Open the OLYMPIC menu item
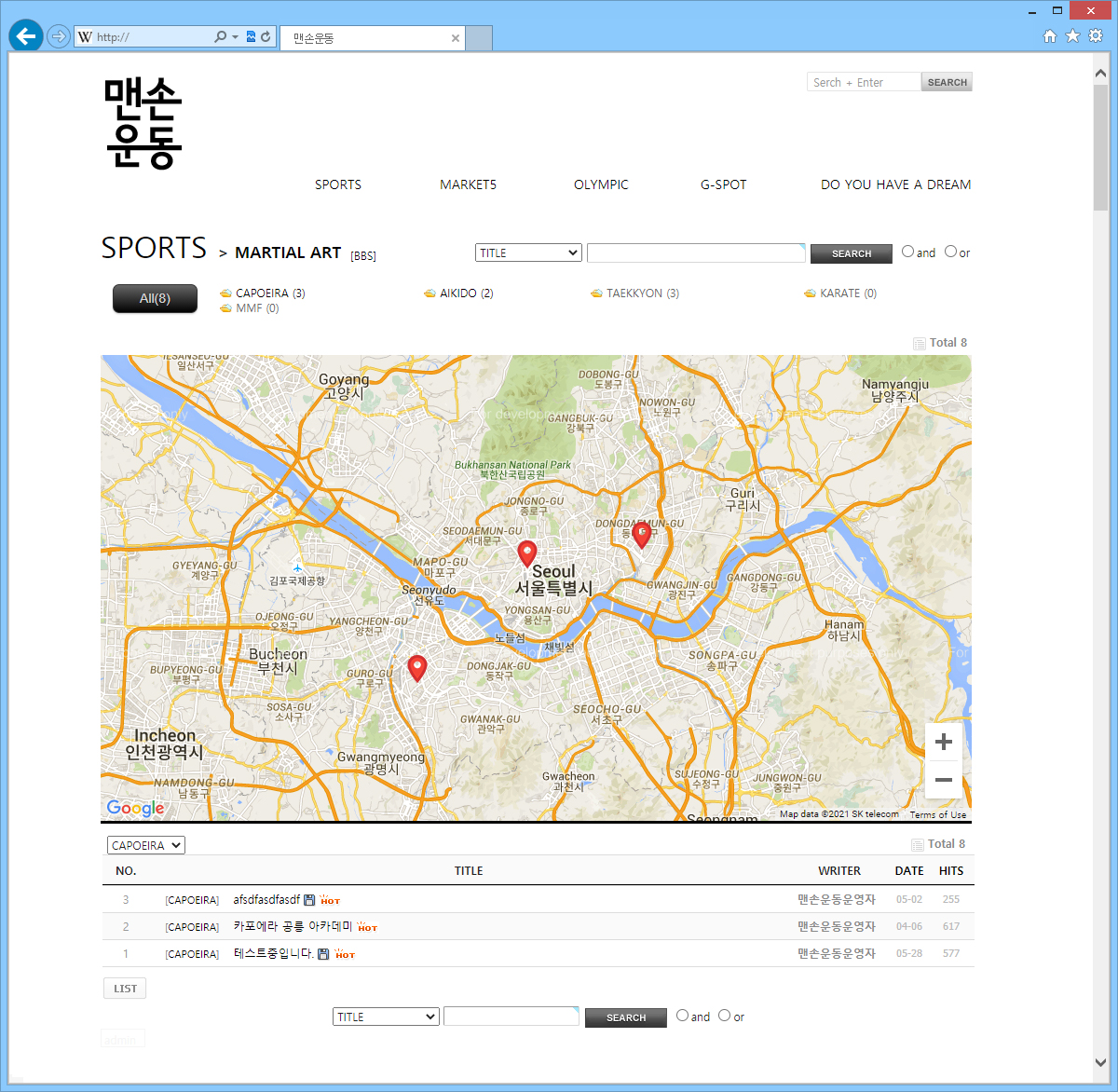Viewport: 1118px width, 1092px height. click(x=601, y=184)
